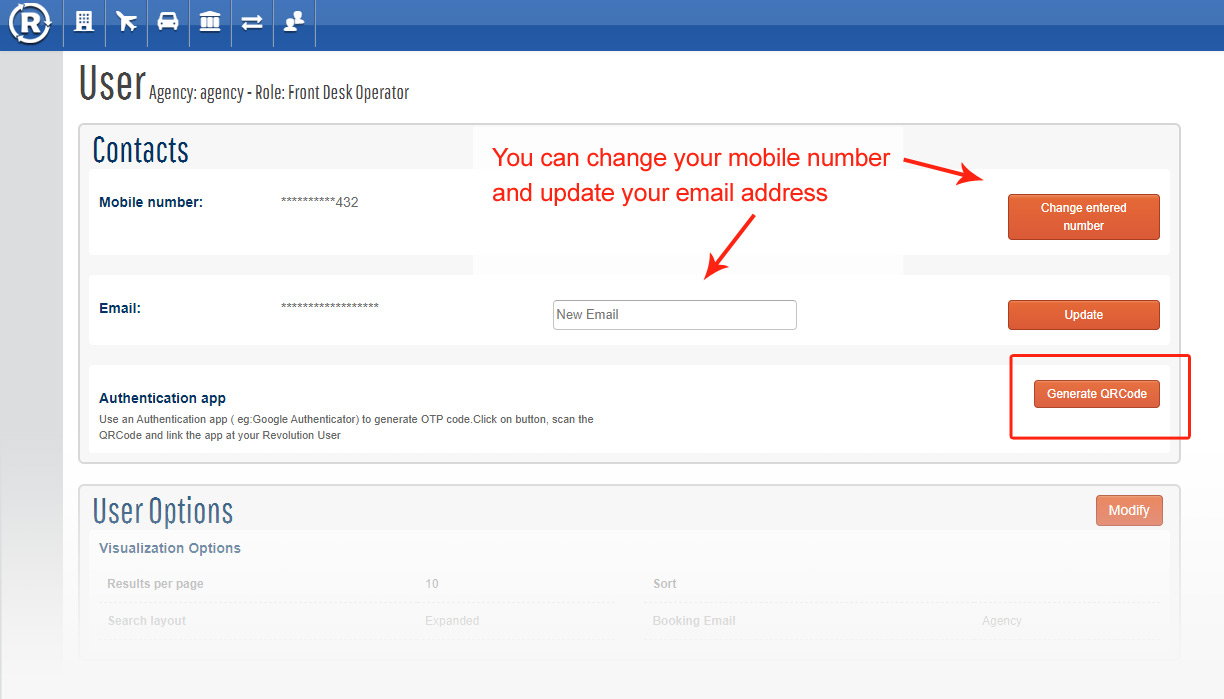
Task: Click the circular R logo
Action: [x=29, y=24]
